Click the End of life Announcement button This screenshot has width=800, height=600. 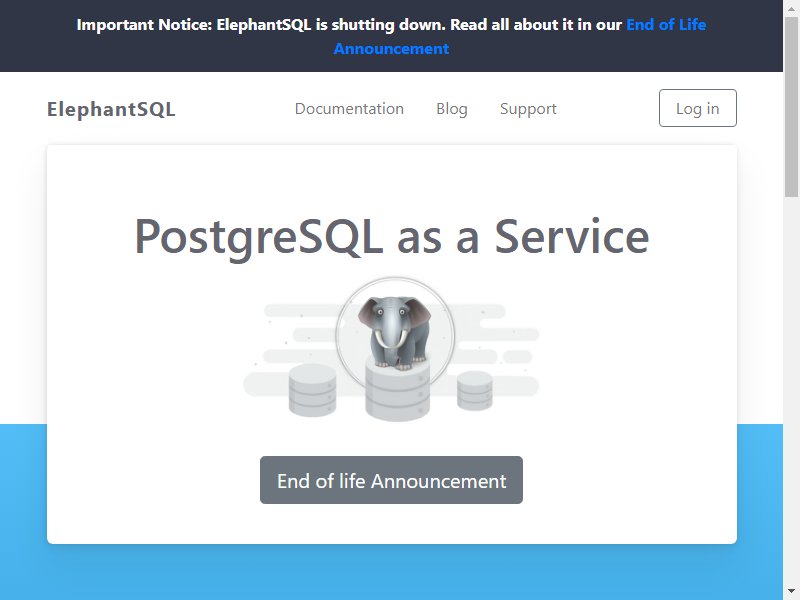[x=391, y=480]
